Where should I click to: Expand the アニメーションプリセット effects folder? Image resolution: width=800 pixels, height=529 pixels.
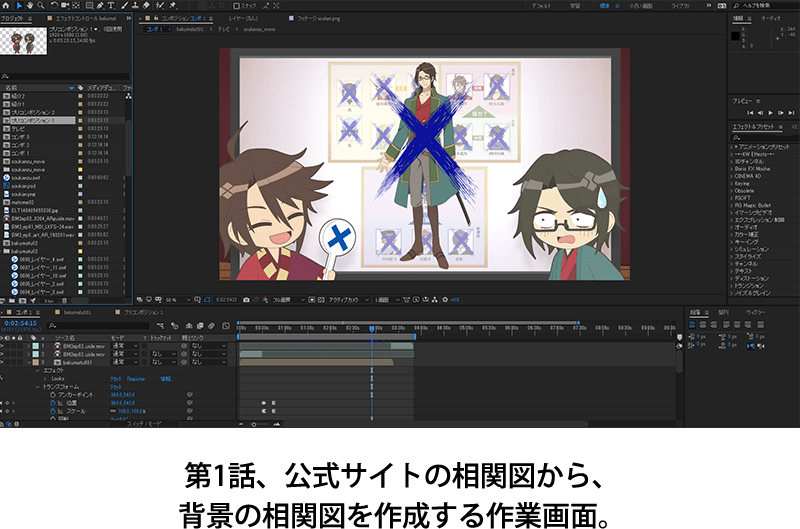tap(731, 146)
